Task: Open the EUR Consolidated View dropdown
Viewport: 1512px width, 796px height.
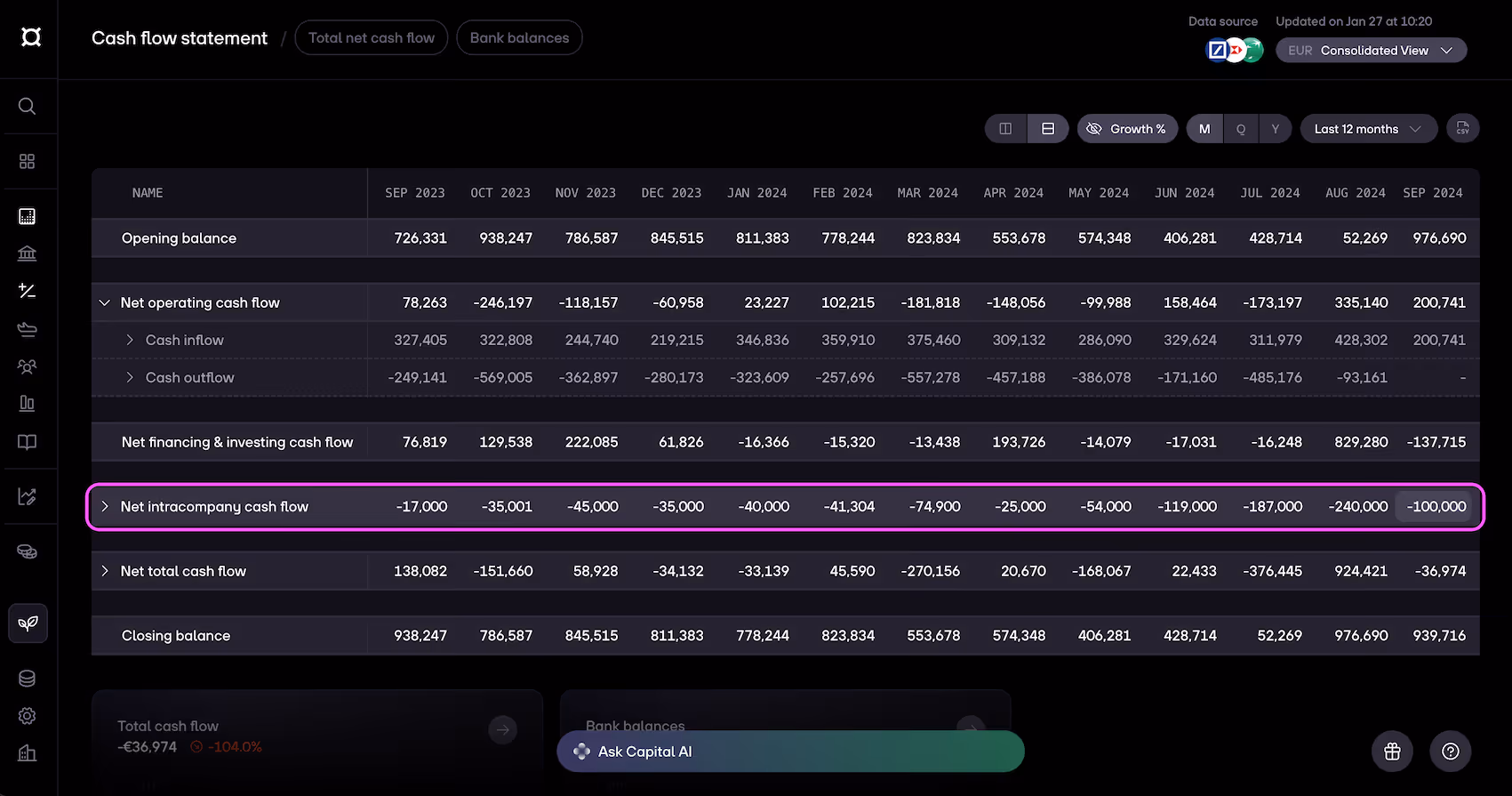Action: click(1371, 51)
